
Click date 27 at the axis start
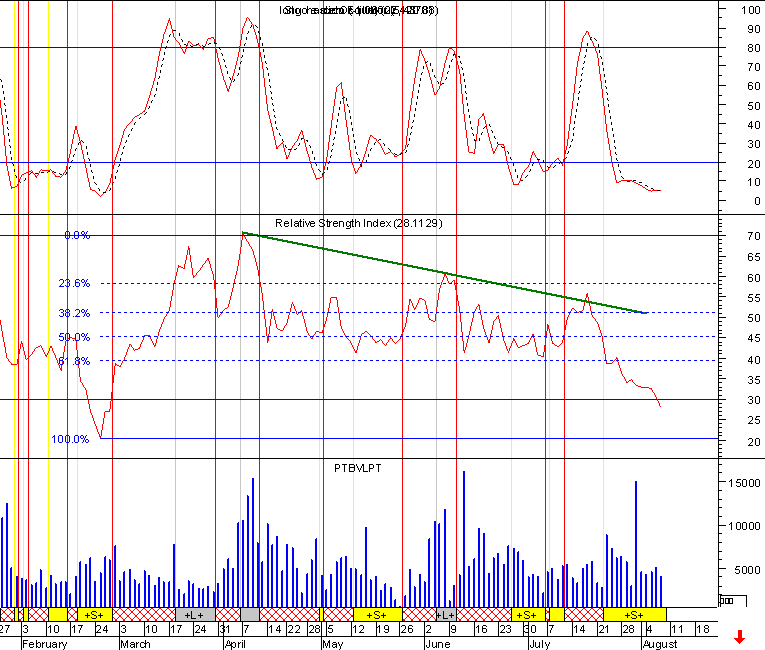5,629
